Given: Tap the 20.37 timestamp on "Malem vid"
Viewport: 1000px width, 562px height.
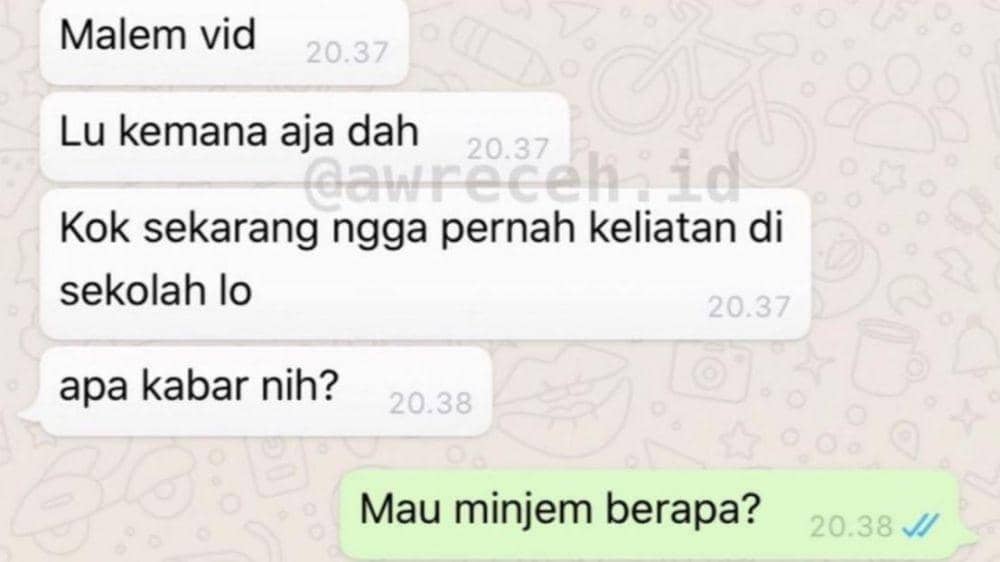Looking at the screenshot, I should [x=347, y=52].
